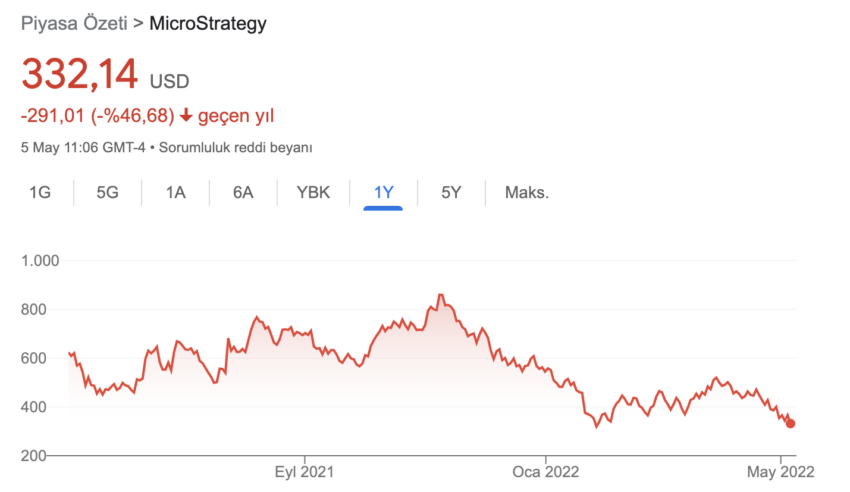850x492 pixels.
Task: Click the May 2022 axis label
Action: pyautogui.click(x=781, y=472)
